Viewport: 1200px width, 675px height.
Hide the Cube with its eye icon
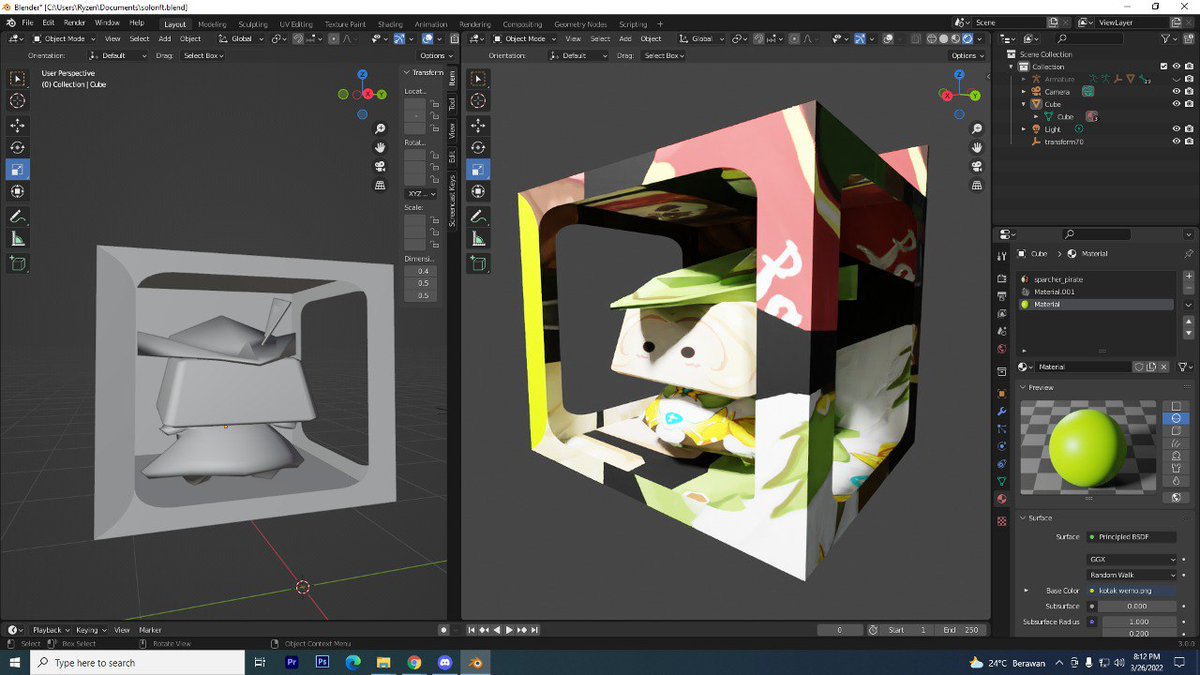(x=1176, y=104)
